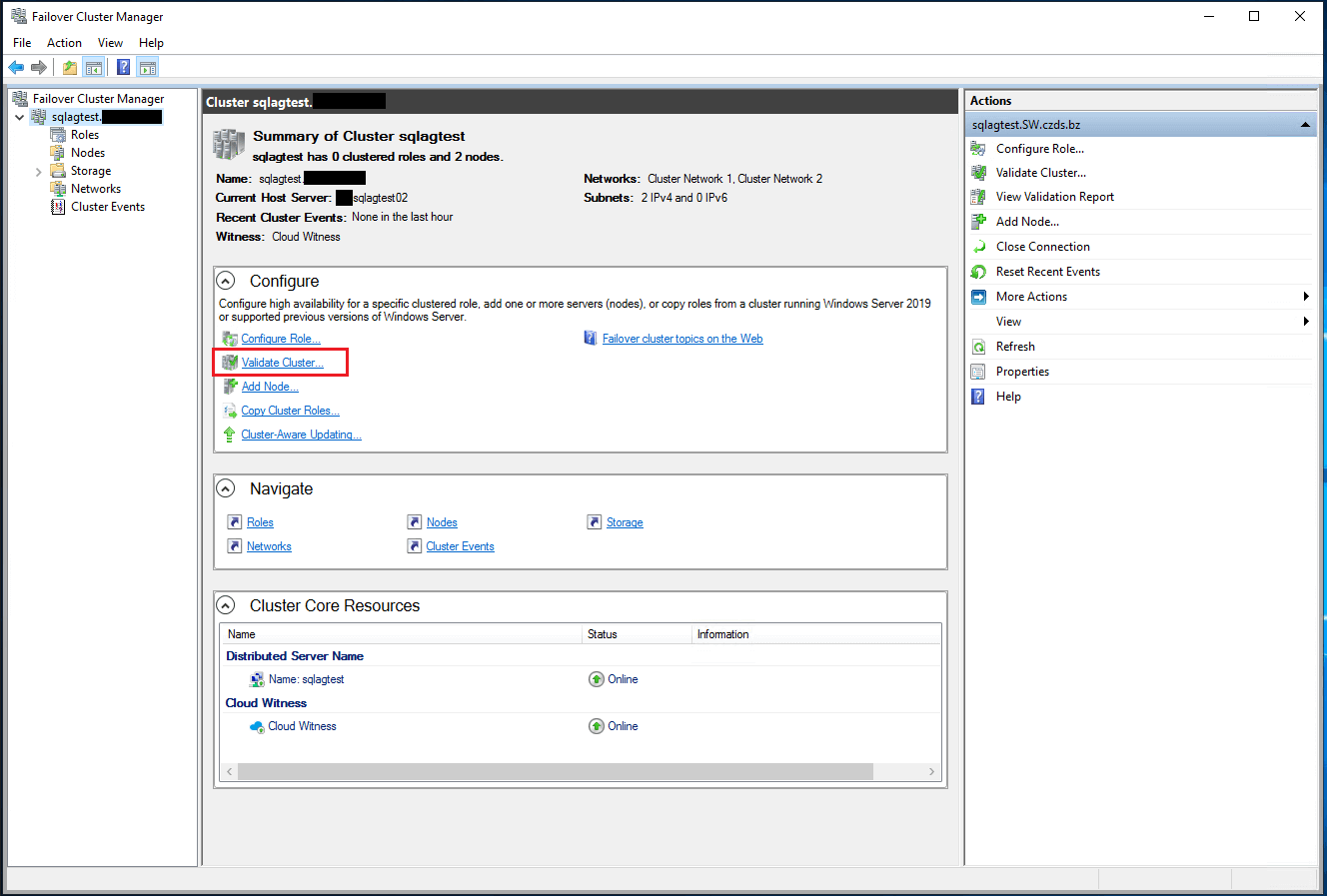Toggle the Show/Hide Console Tree toolbar icon
Viewport: 1327px width, 896px height.
pos(94,68)
